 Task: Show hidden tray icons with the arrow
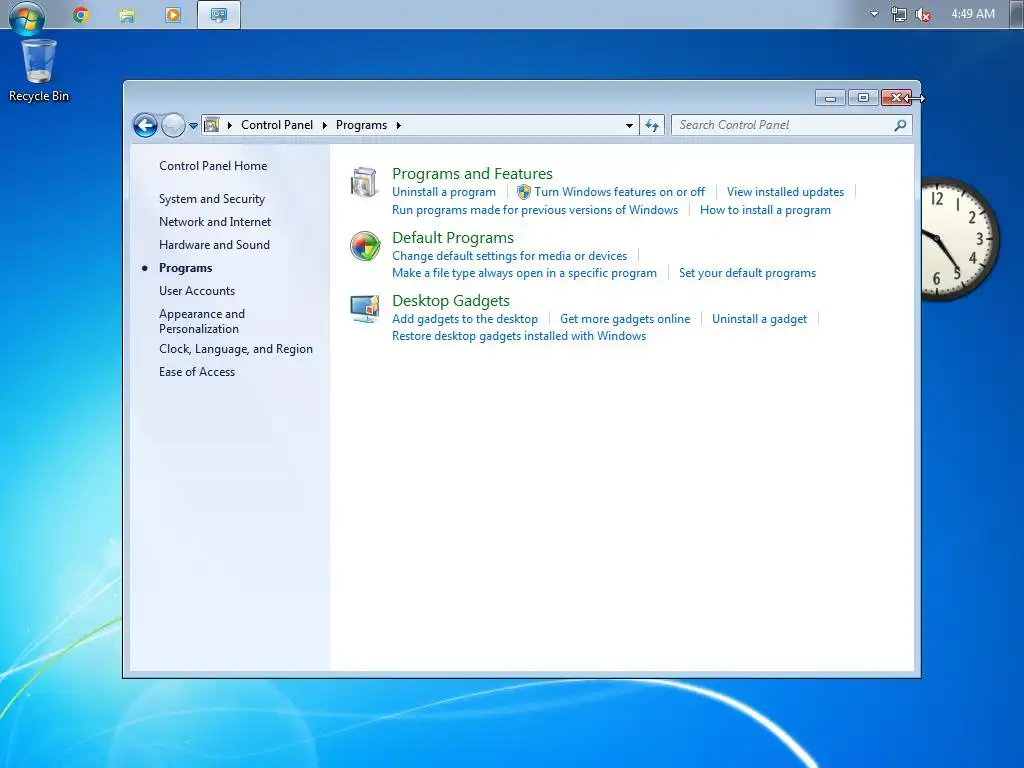tap(874, 14)
